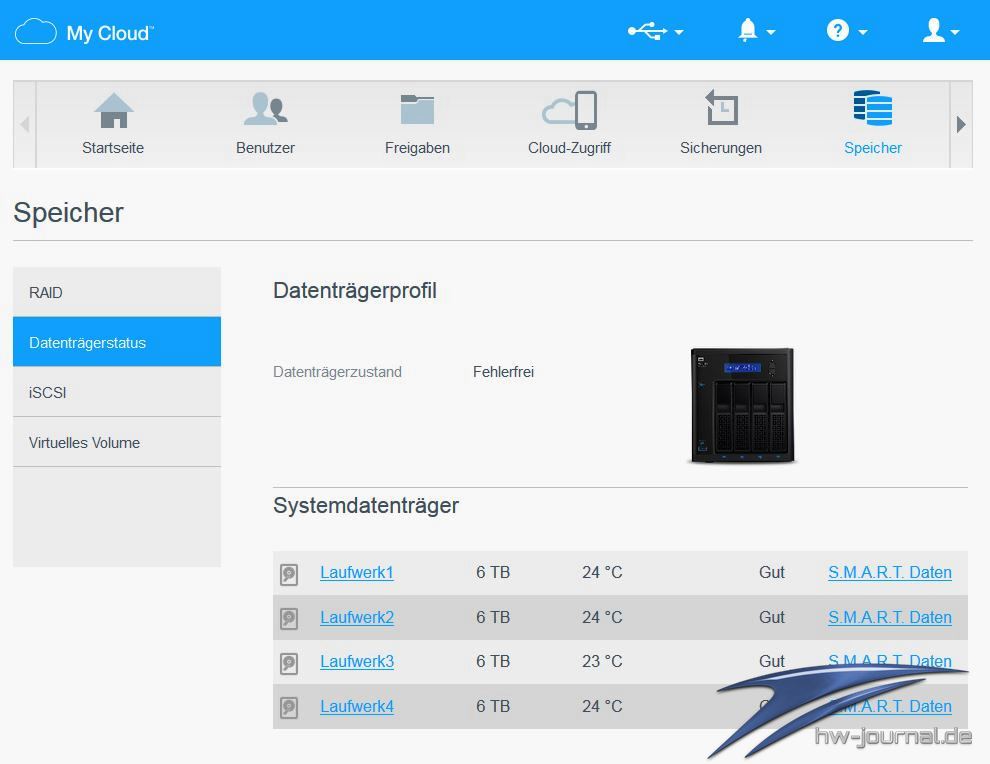Expand the help question mark menu
990x764 pixels.
[846, 32]
